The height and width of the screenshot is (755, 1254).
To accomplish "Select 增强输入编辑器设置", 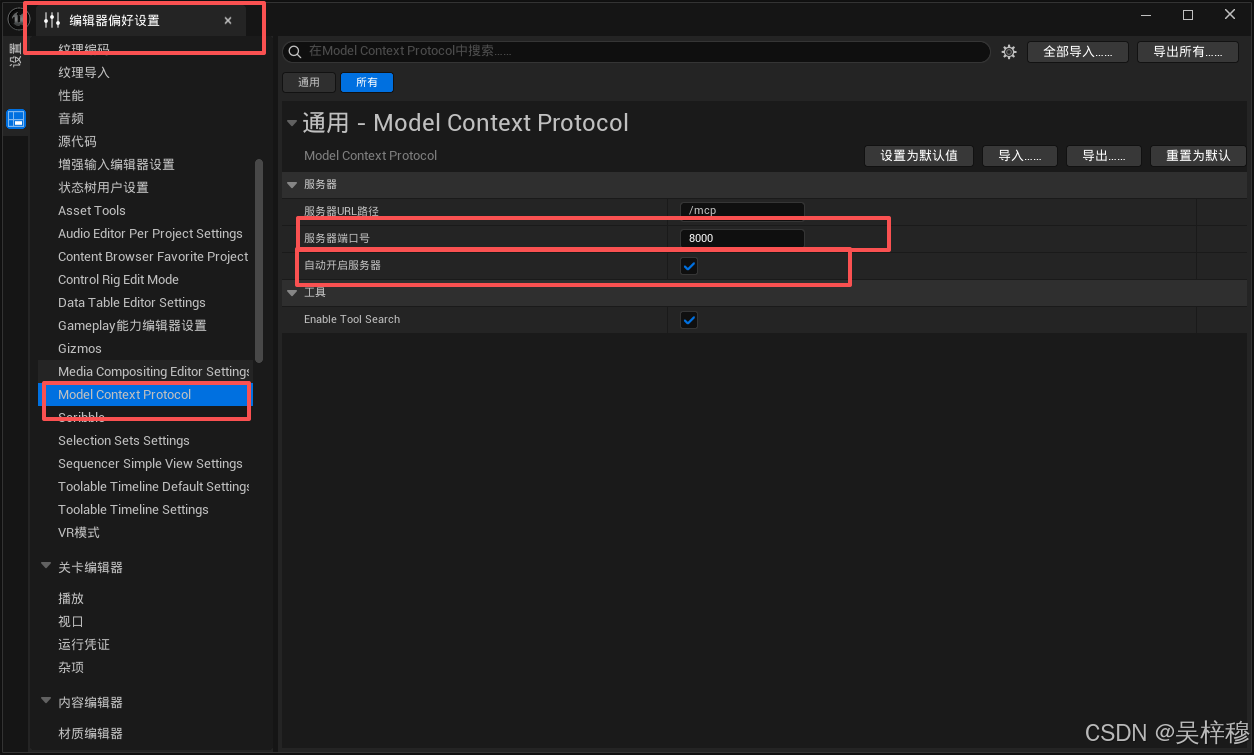I will pyautogui.click(x=116, y=164).
